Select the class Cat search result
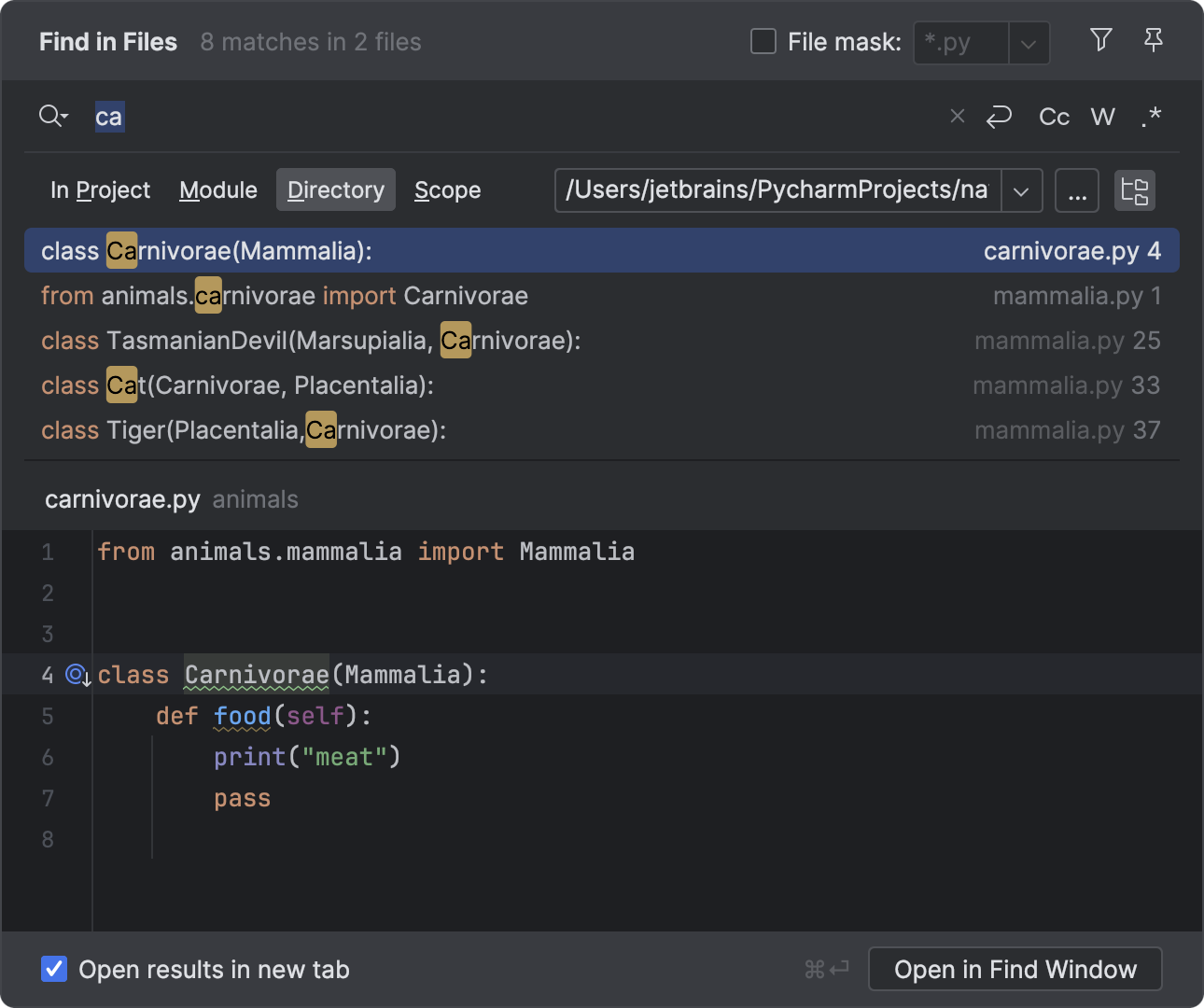The width and height of the screenshot is (1204, 1008). (237, 385)
